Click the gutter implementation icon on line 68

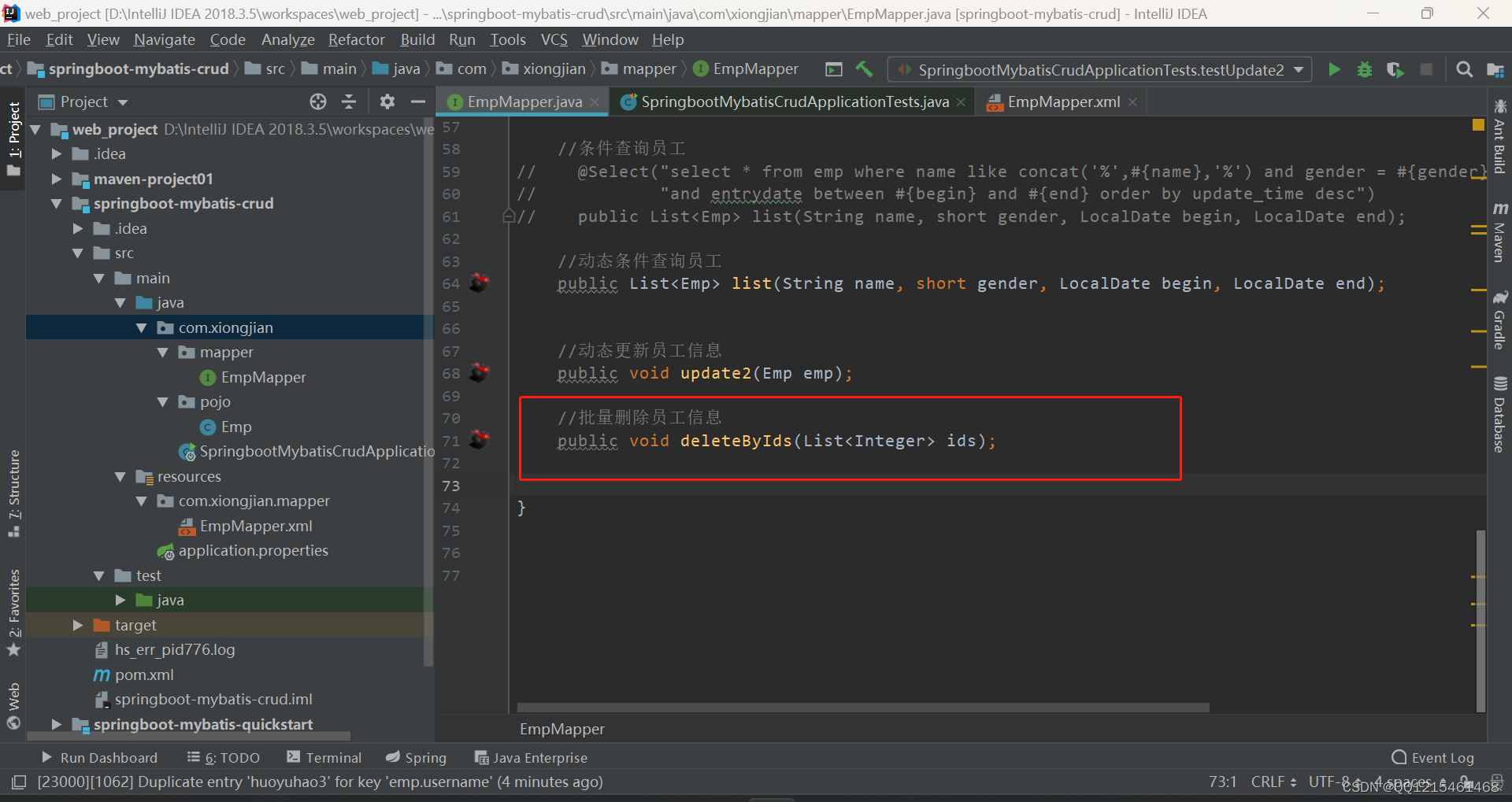pyautogui.click(x=479, y=372)
